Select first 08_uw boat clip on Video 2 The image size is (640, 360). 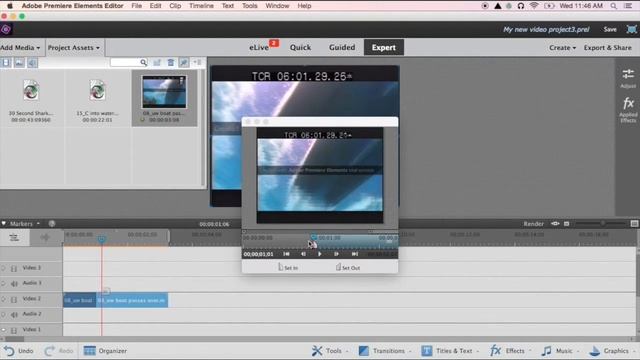pyautogui.click(x=80, y=300)
